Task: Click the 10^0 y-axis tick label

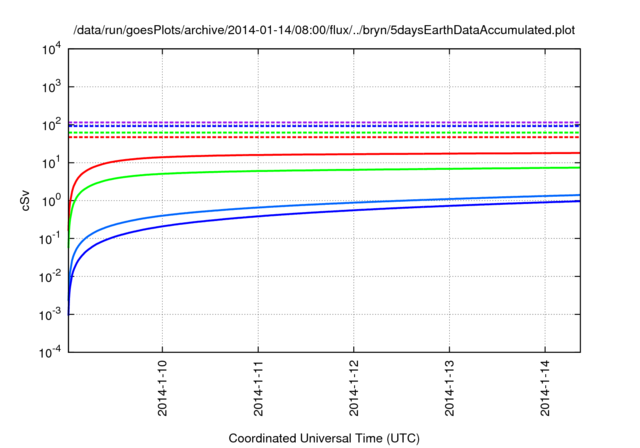Action: coord(52,200)
